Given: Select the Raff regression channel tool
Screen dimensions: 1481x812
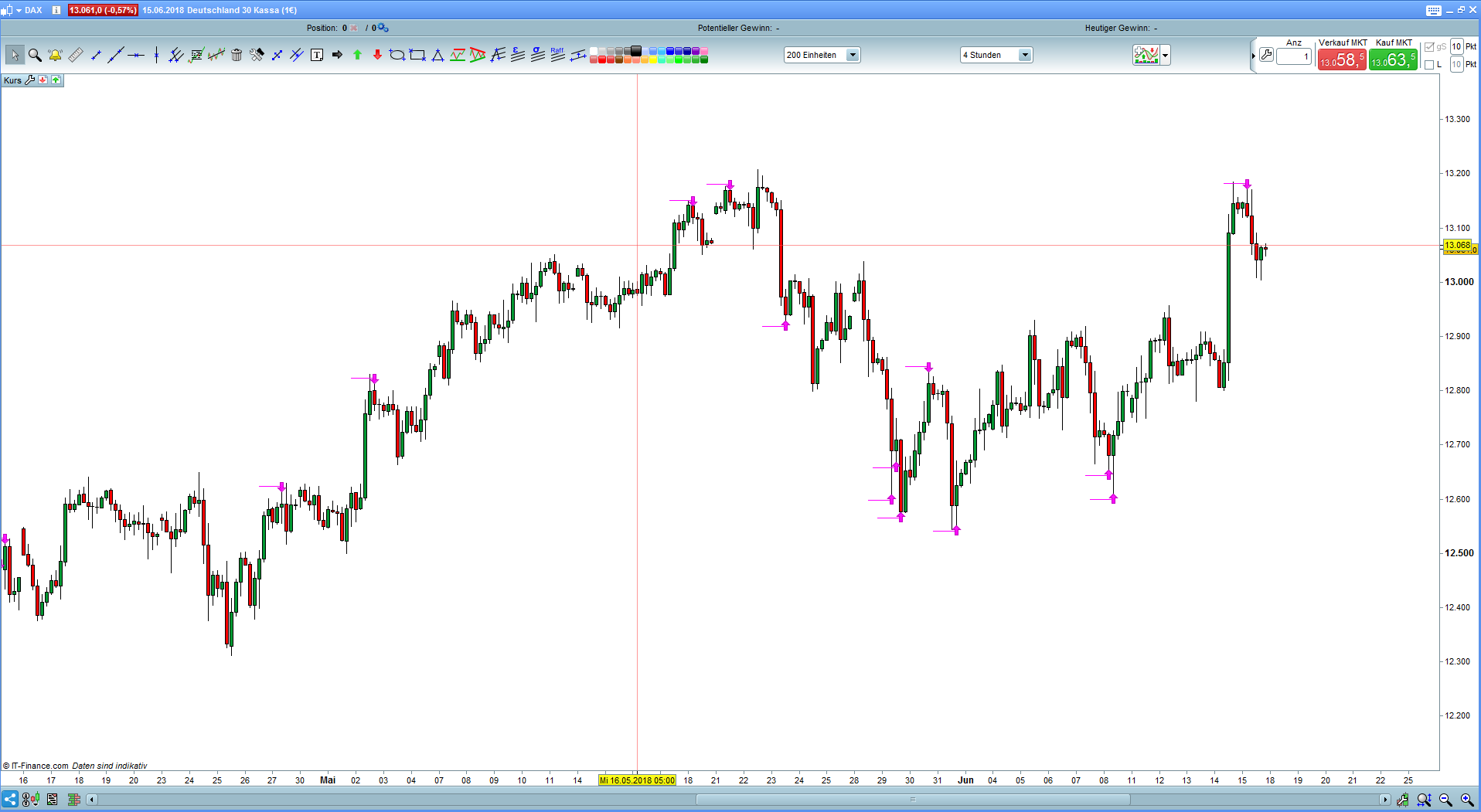Looking at the screenshot, I should tap(558, 55).
